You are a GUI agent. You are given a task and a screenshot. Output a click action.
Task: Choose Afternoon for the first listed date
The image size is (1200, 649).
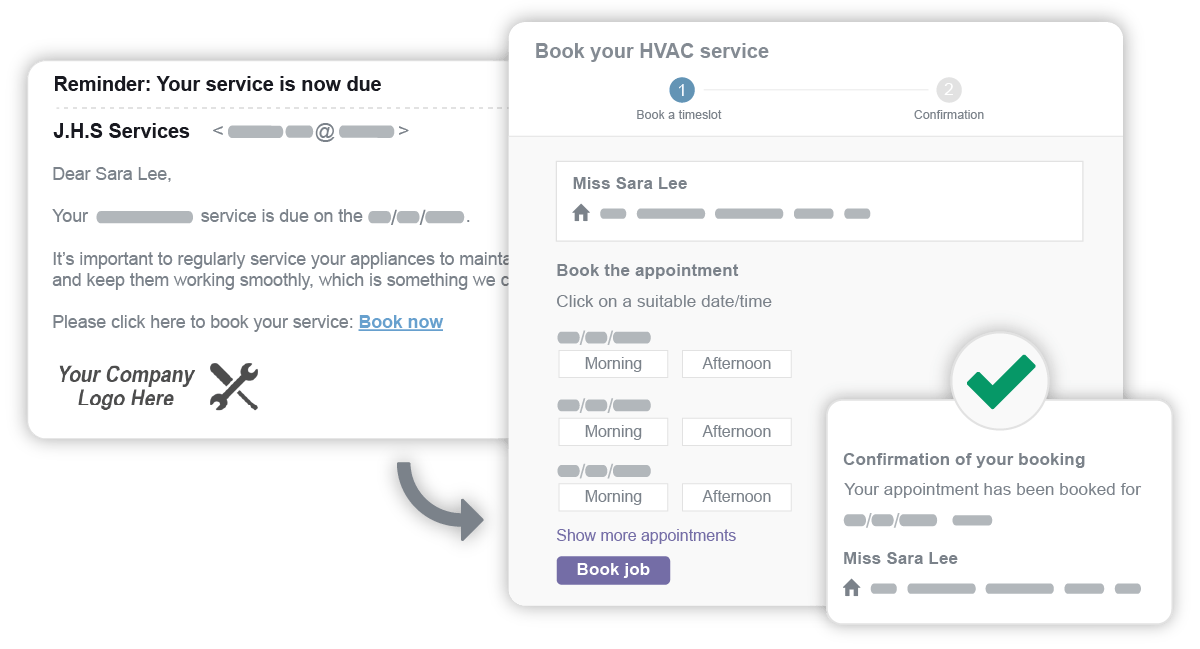(x=736, y=364)
